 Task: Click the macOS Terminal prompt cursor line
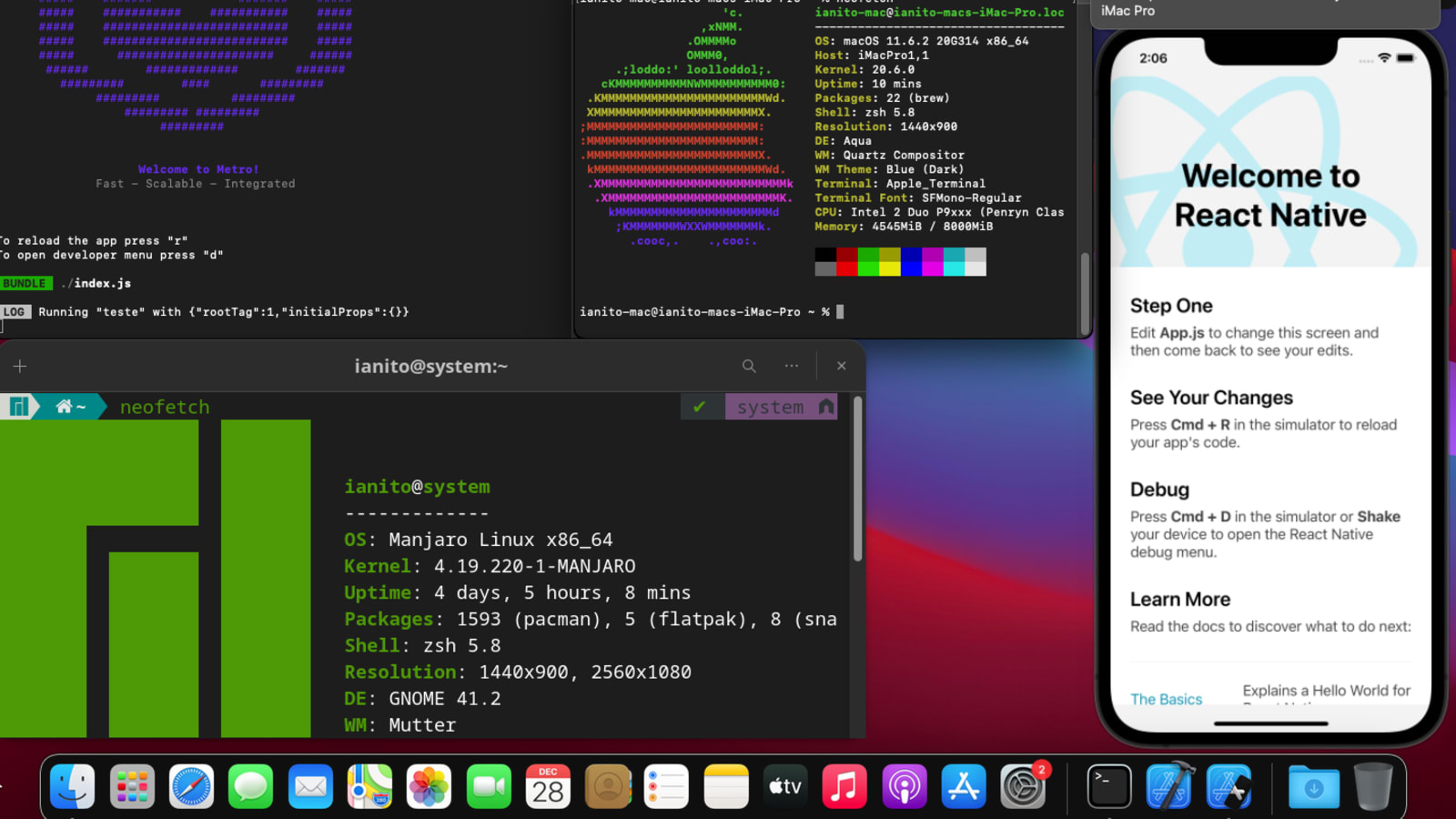coord(712,312)
